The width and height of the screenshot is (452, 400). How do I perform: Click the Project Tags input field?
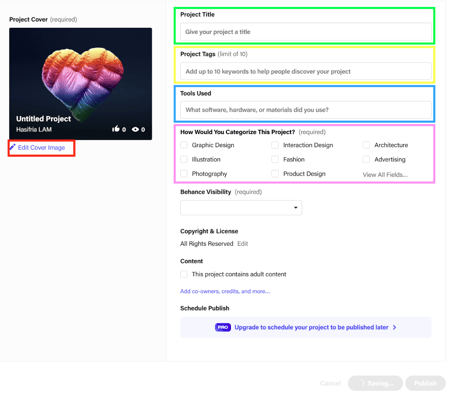306,71
